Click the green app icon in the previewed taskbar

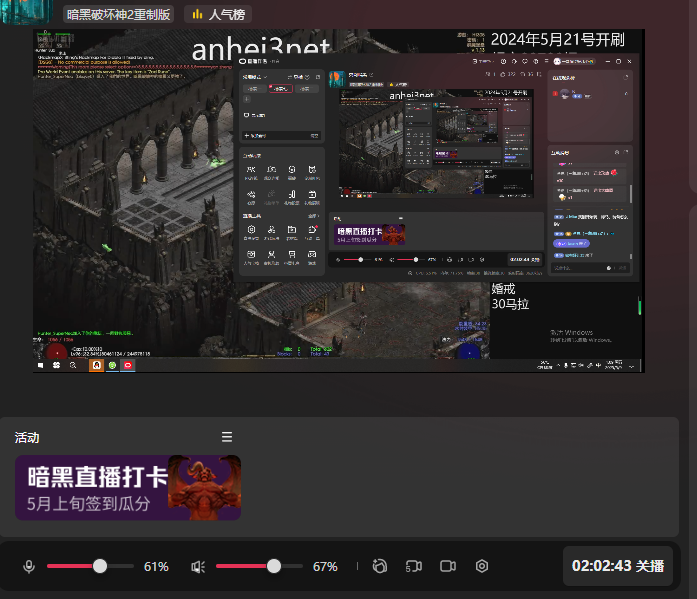[112, 365]
